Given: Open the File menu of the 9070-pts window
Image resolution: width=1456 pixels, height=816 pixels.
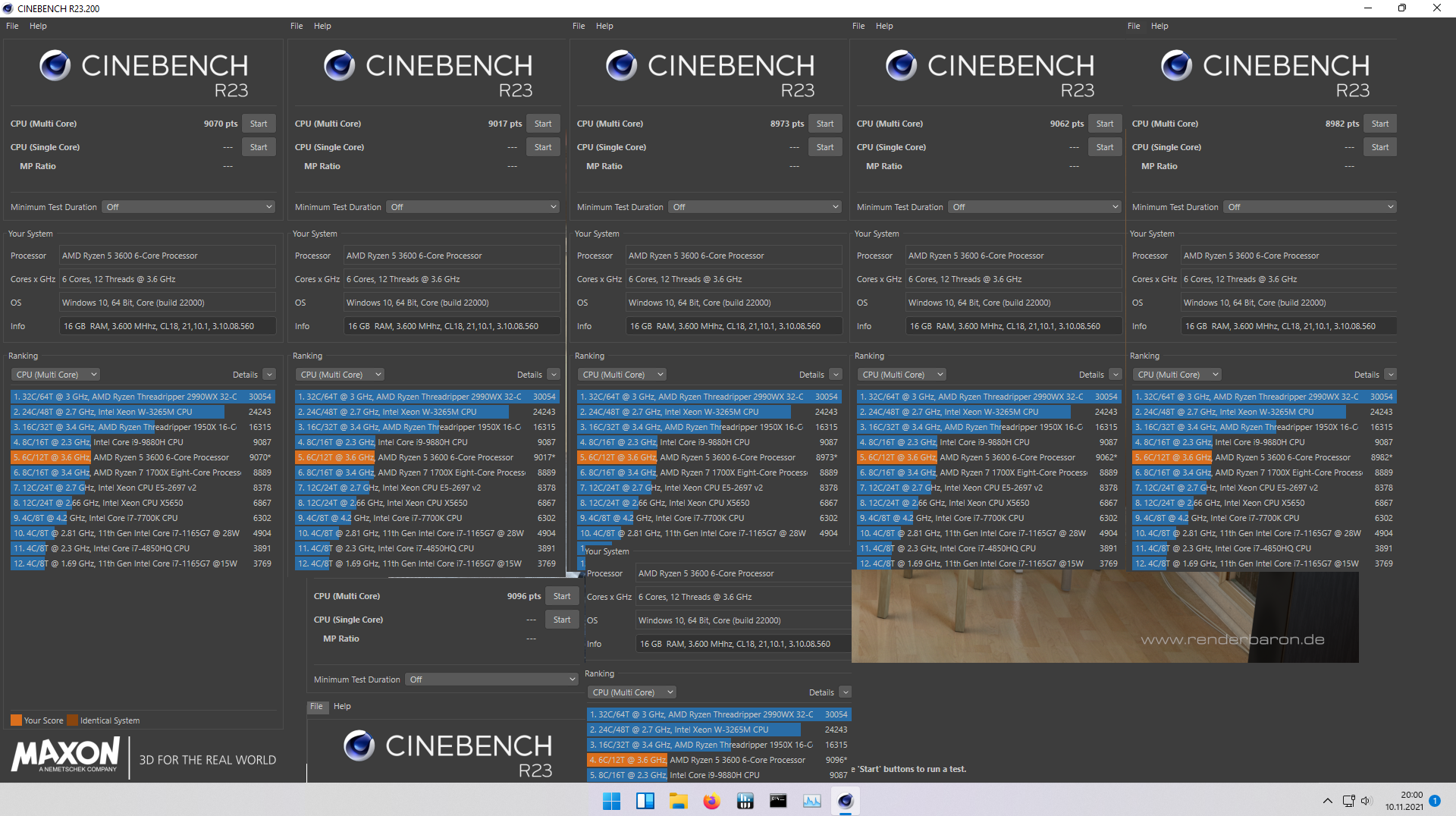Looking at the screenshot, I should 12,26.
